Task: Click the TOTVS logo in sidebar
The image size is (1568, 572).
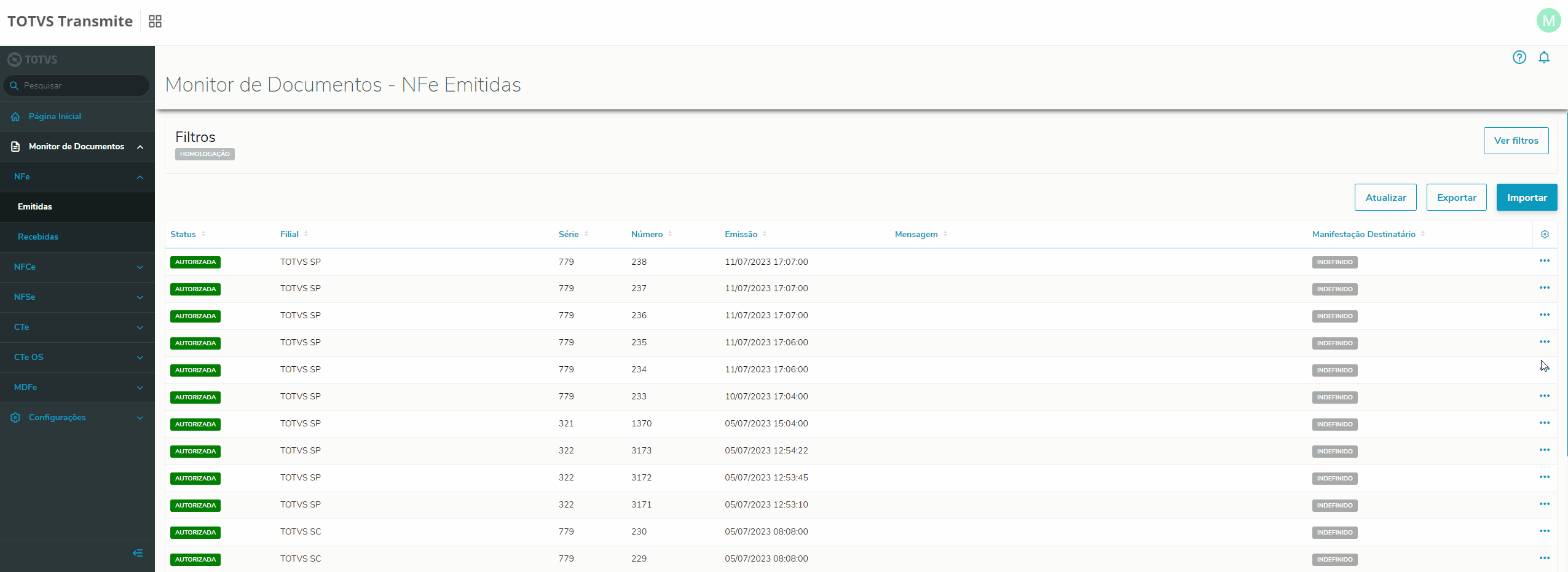Action: [33, 60]
